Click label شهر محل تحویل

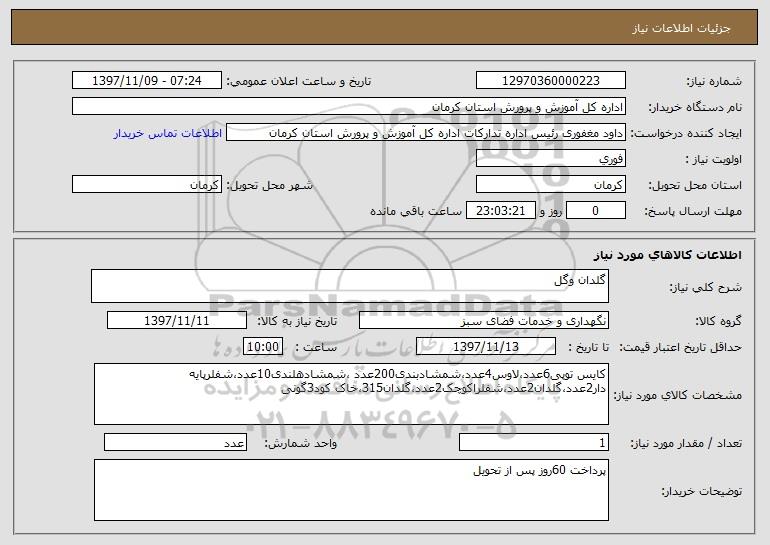point(269,186)
